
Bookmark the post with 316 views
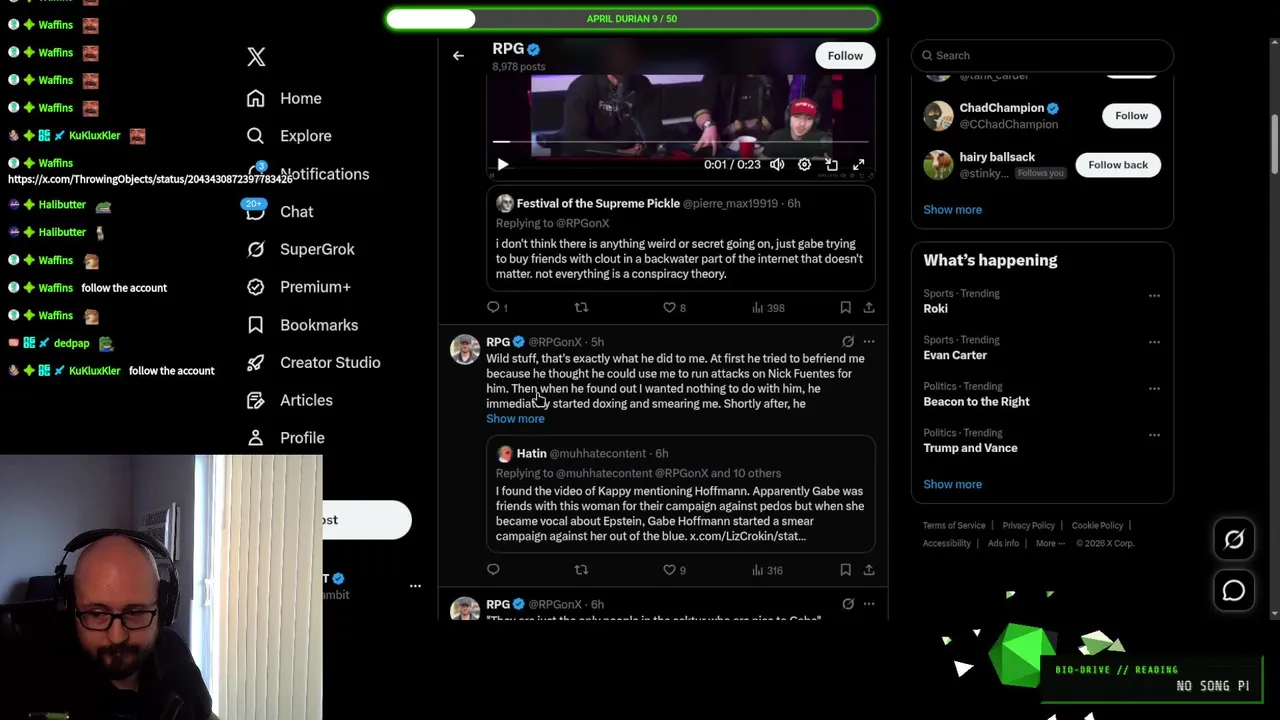coord(845,570)
